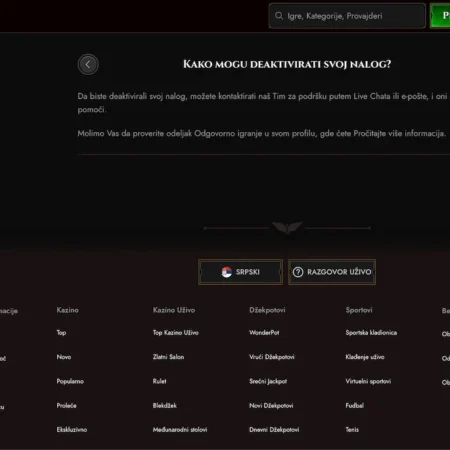Screen dimensions: 450x450
Task: Click the paragraph starting 'Da biste deaktivirali'
Action: tap(263, 103)
